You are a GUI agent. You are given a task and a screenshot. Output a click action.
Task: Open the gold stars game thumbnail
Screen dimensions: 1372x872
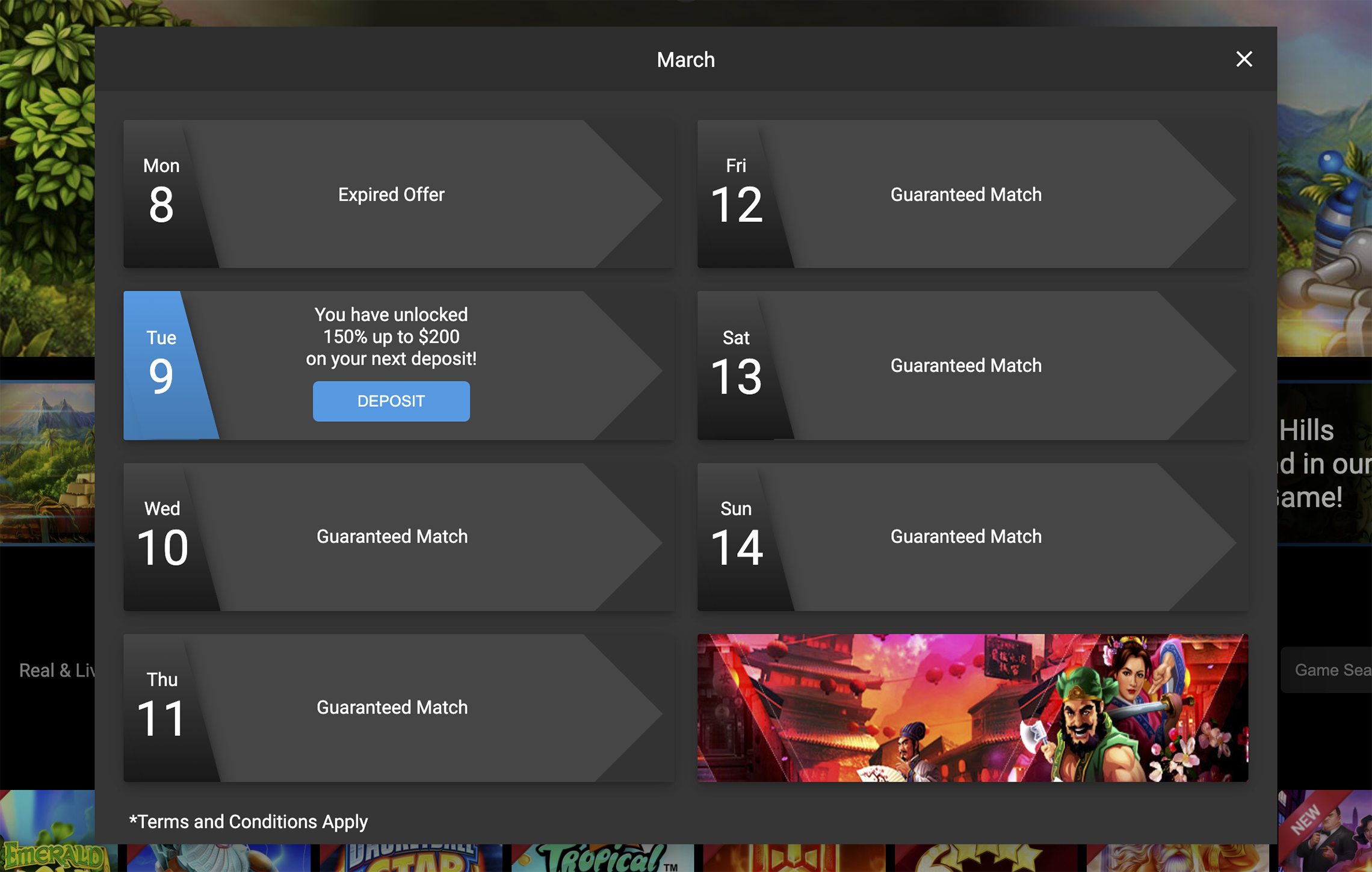pyautogui.click(x=986, y=858)
